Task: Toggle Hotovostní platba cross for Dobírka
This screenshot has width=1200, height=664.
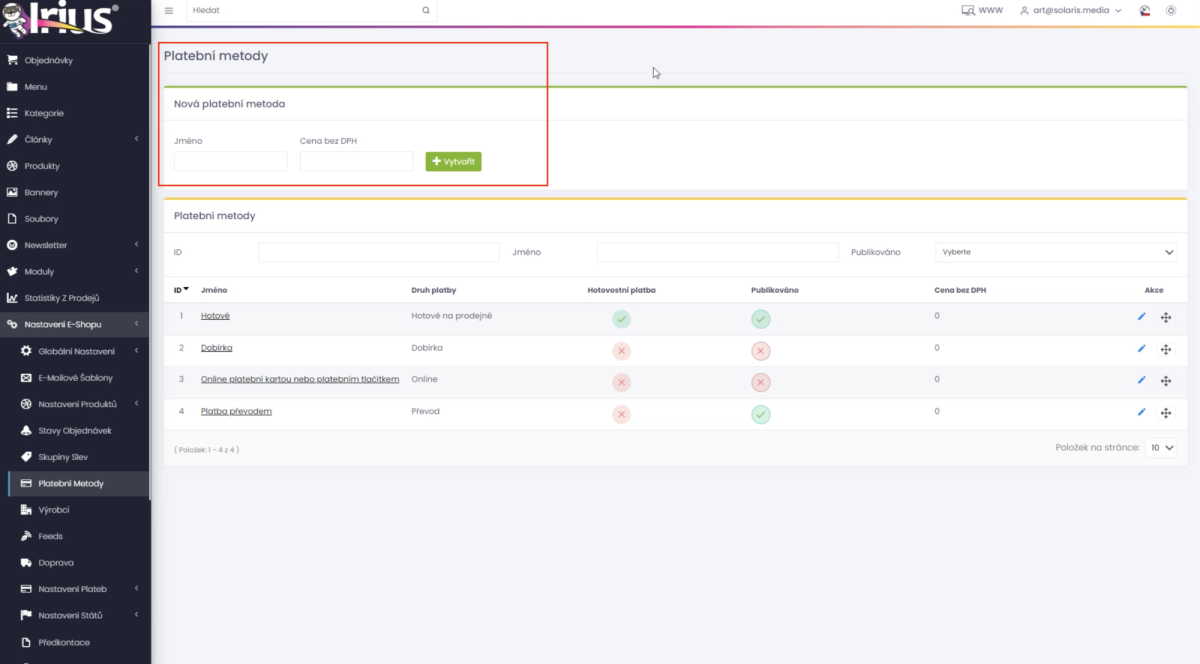Action: click(621, 351)
